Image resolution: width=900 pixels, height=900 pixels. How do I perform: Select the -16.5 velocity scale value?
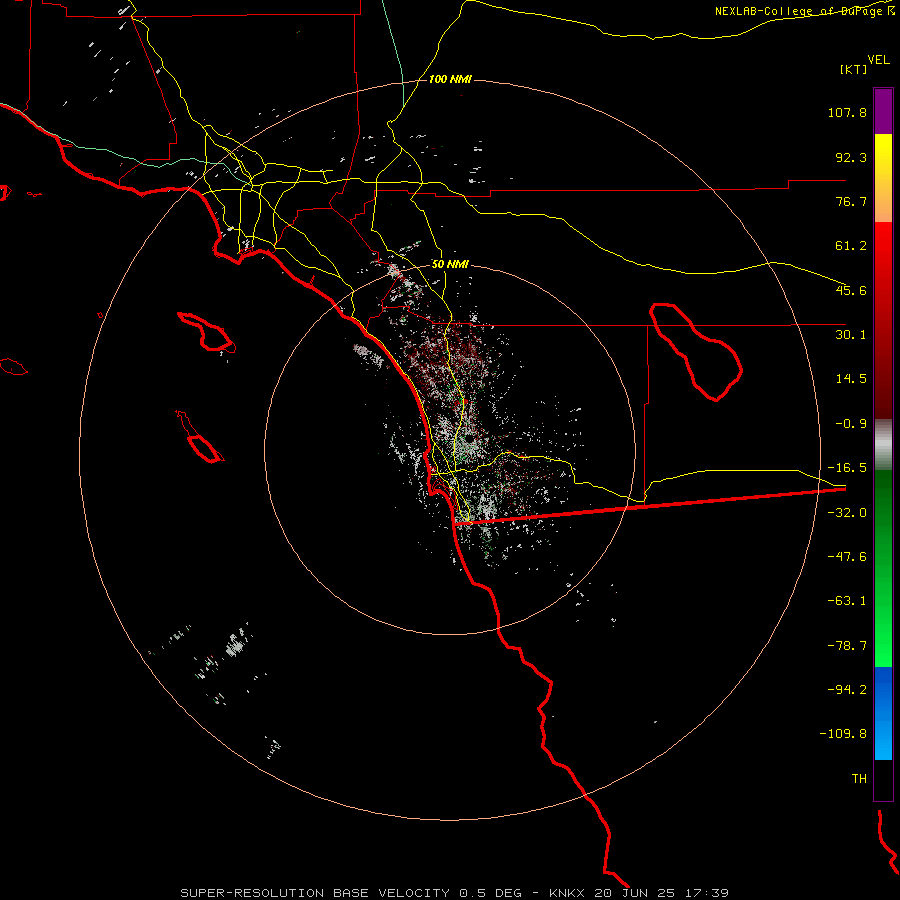click(x=847, y=468)
